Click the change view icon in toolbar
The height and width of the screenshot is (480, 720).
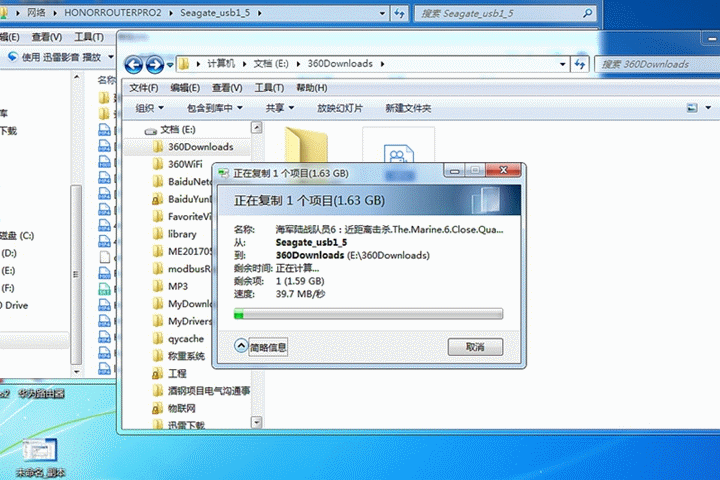692,108
